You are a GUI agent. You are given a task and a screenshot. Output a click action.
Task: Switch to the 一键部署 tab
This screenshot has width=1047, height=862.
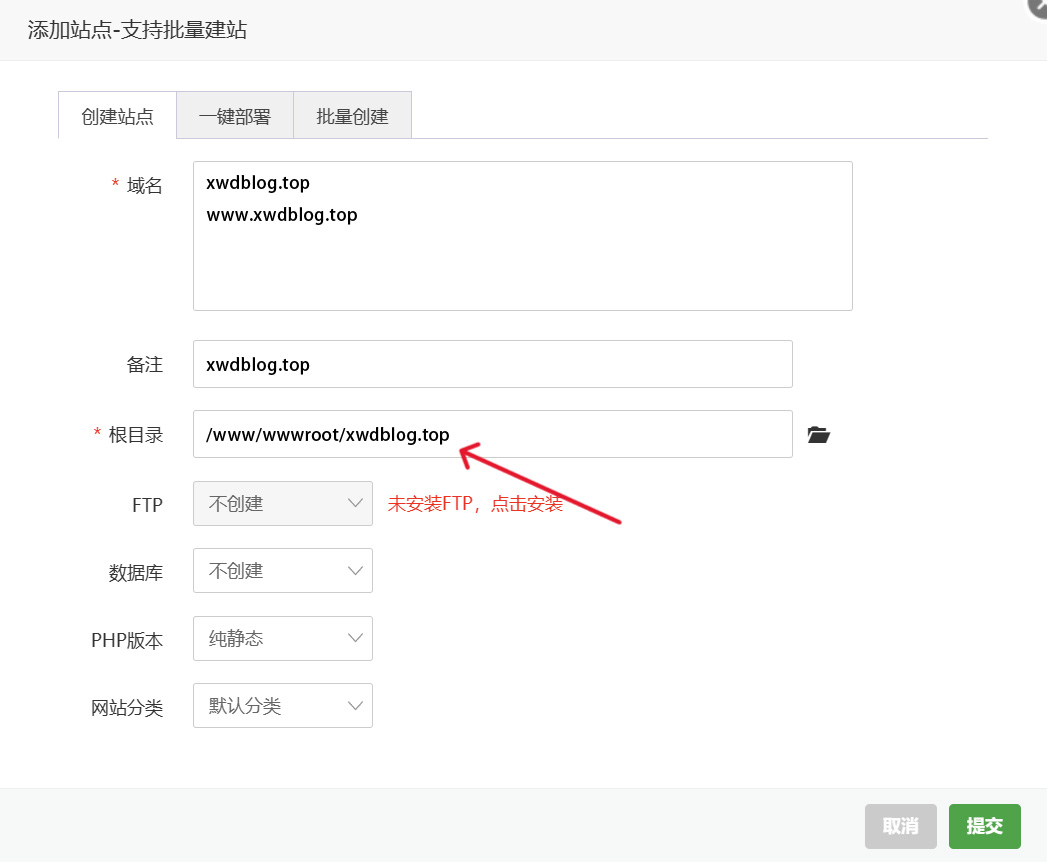(x=234, y=116)
